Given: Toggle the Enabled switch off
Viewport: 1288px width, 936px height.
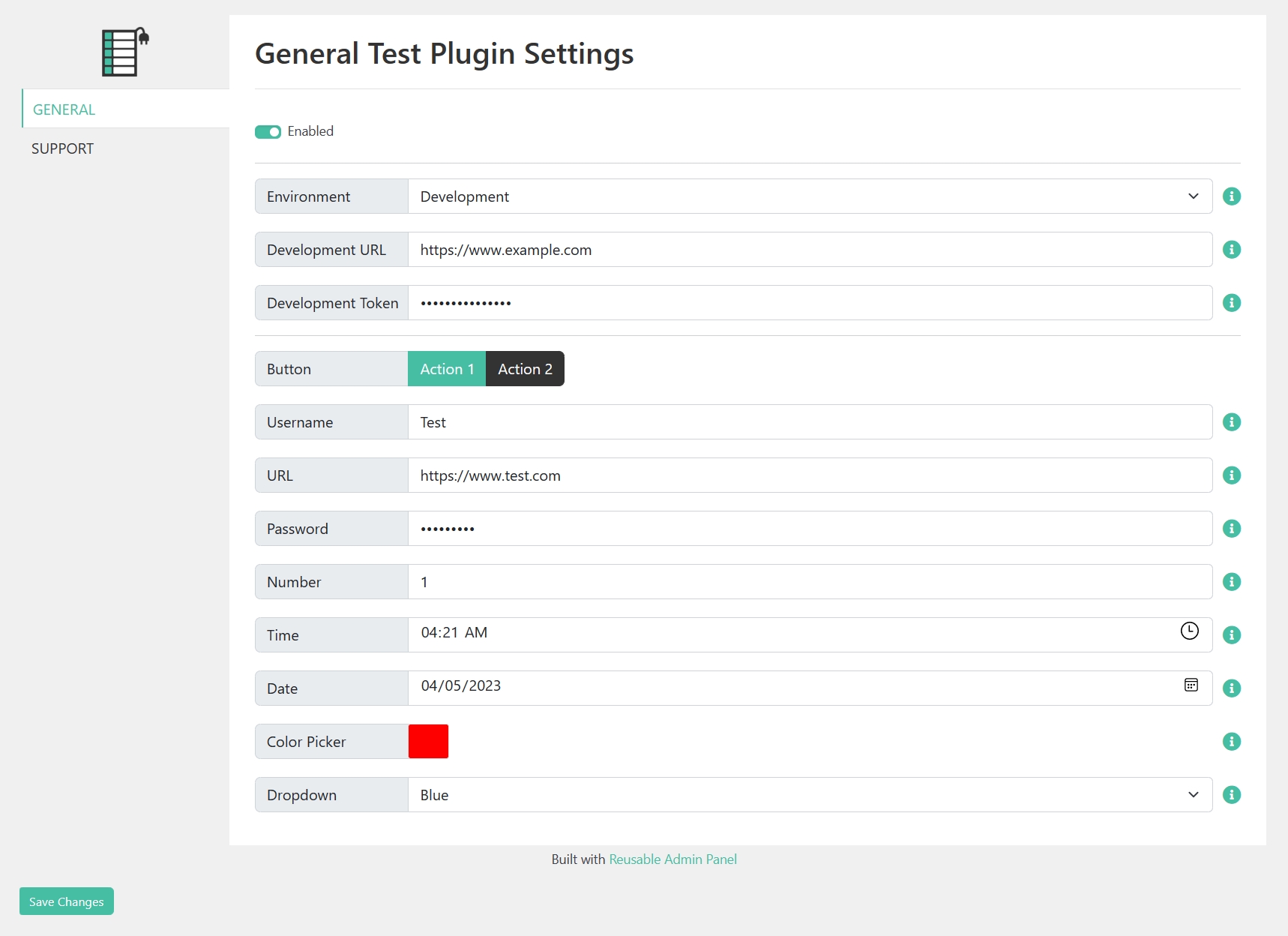Looking at the screenshot, I should [x=268, y=132].
